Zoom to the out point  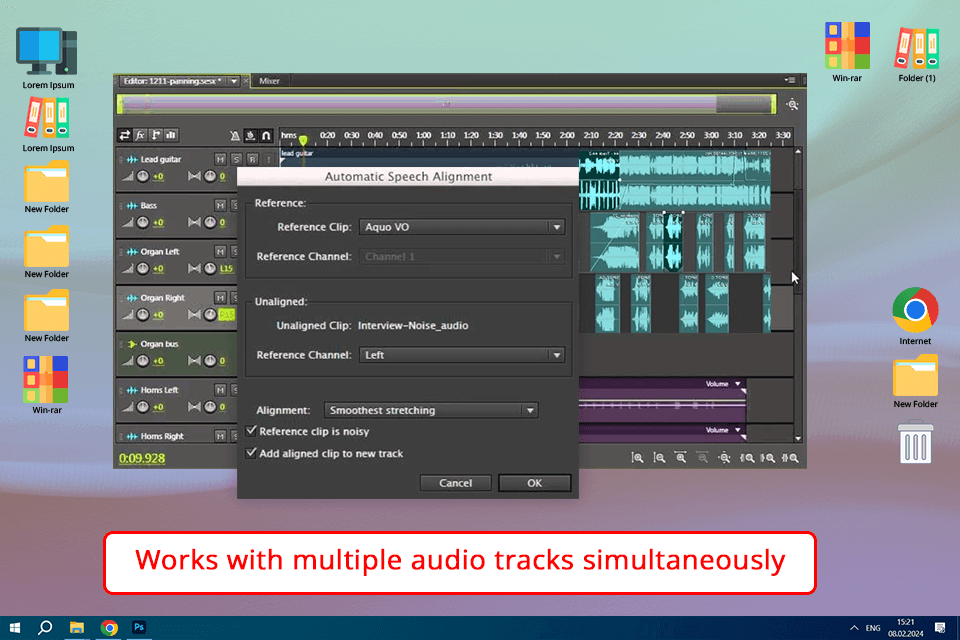[x=768, y=458]
